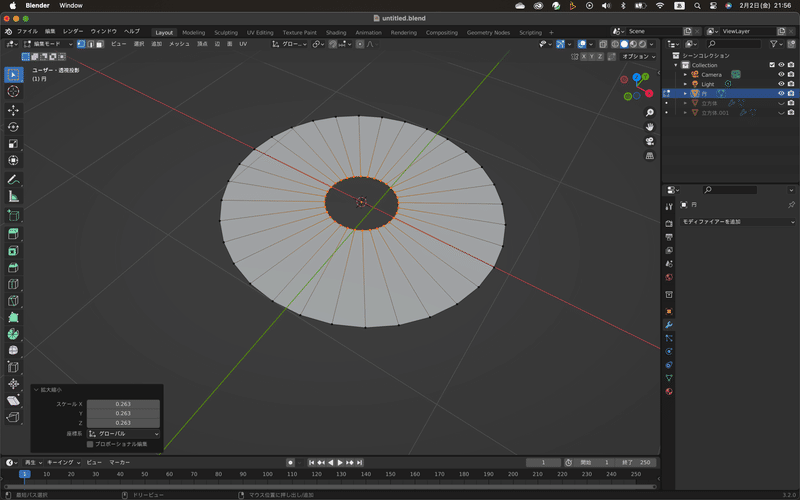Collapse the 拡大縮小 operator panel
Image resolution: width=800 pixels, height=500 pixels.
point(36,390)
